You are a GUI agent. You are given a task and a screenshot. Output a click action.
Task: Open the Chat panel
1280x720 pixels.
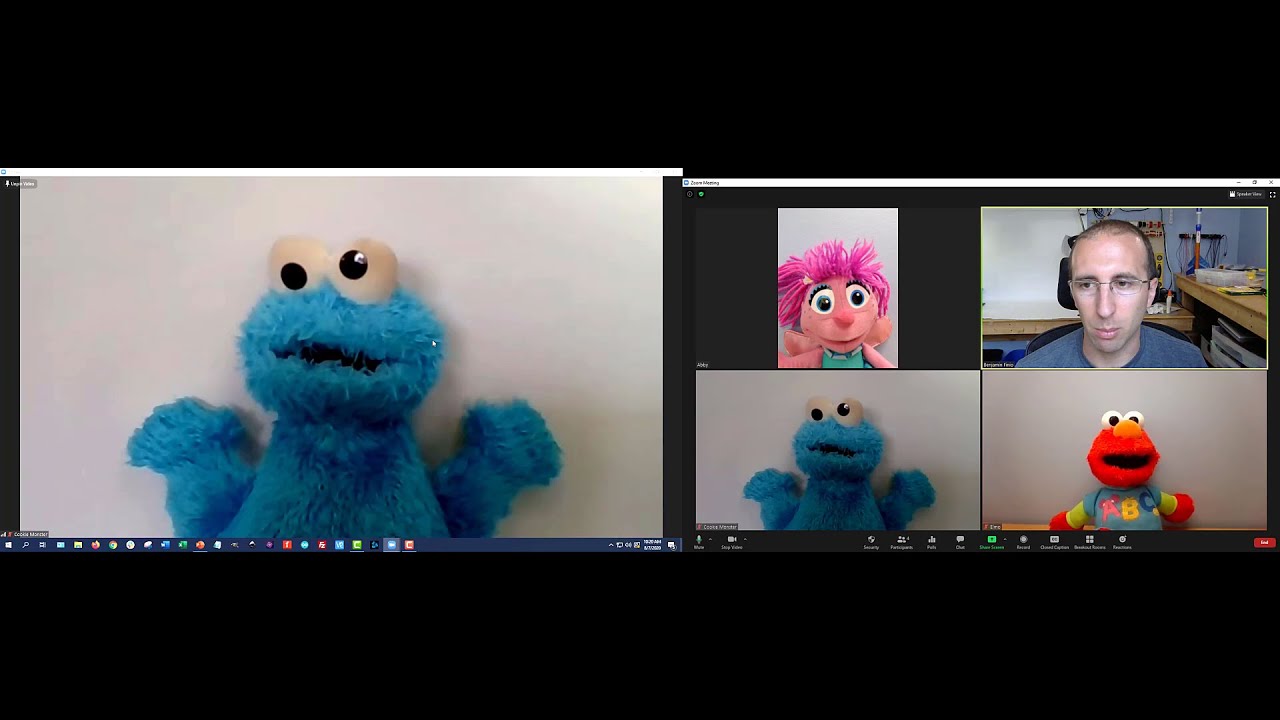tap(960, 541)
